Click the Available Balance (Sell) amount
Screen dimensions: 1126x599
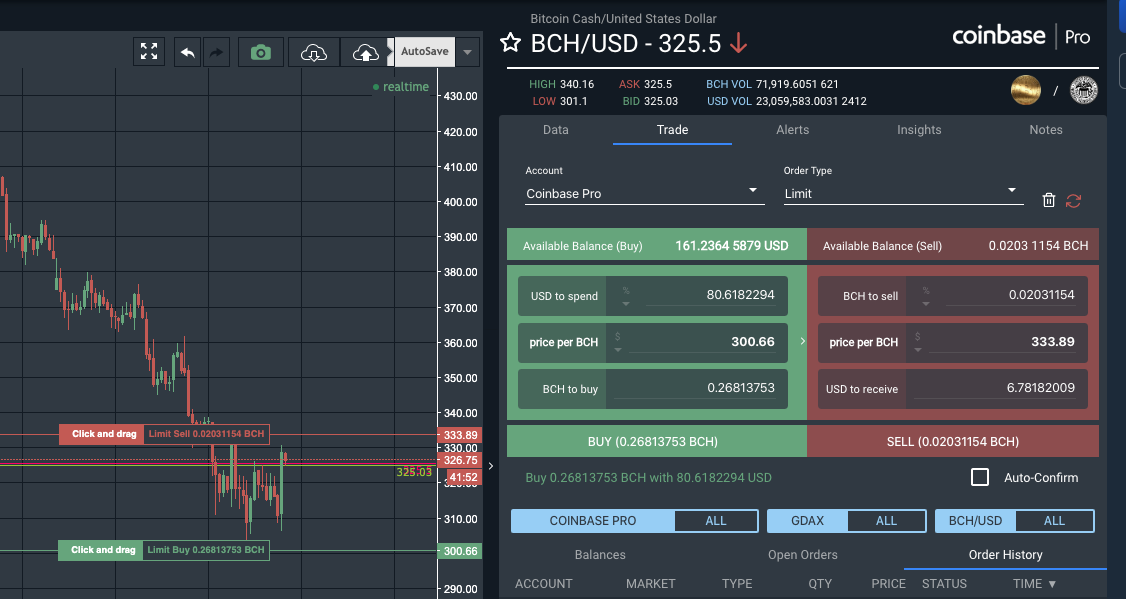tap(1038, 246)
